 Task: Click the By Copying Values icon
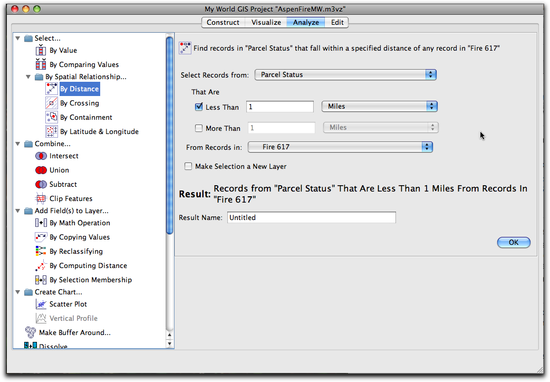41,237
